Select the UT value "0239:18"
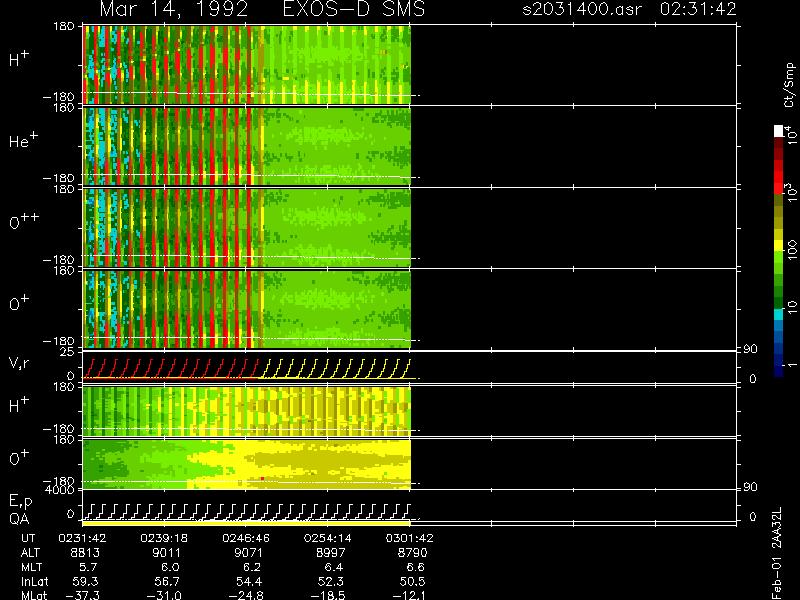The width and height of the screenshot is (800, 600). [164, 538]
